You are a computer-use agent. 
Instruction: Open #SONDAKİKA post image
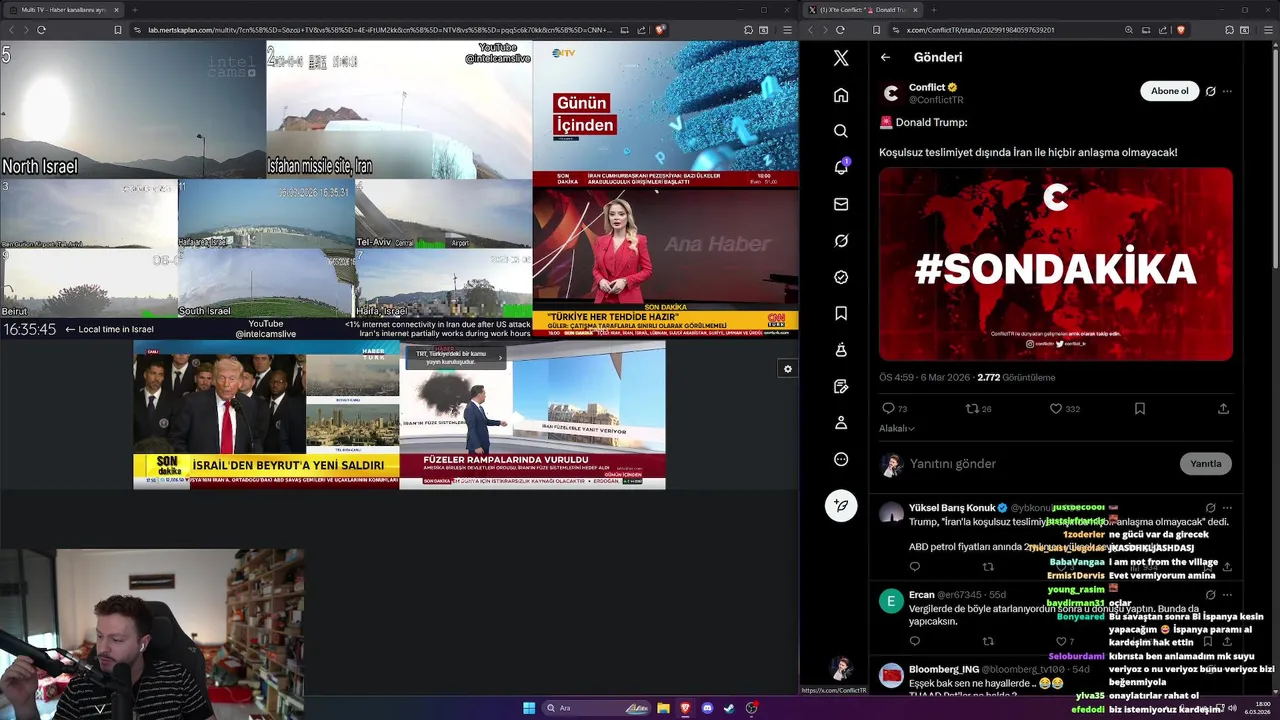point(1056,264)
